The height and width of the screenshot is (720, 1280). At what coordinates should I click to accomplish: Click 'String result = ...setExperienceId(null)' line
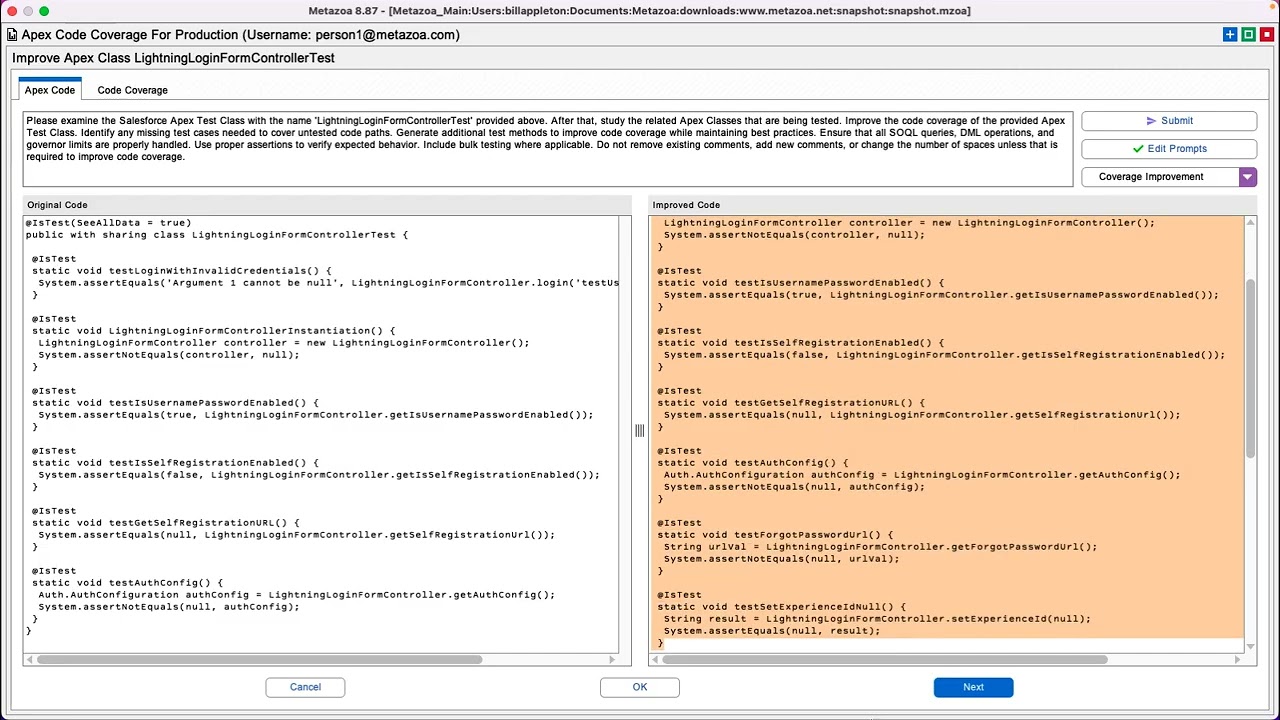(877, 619)
